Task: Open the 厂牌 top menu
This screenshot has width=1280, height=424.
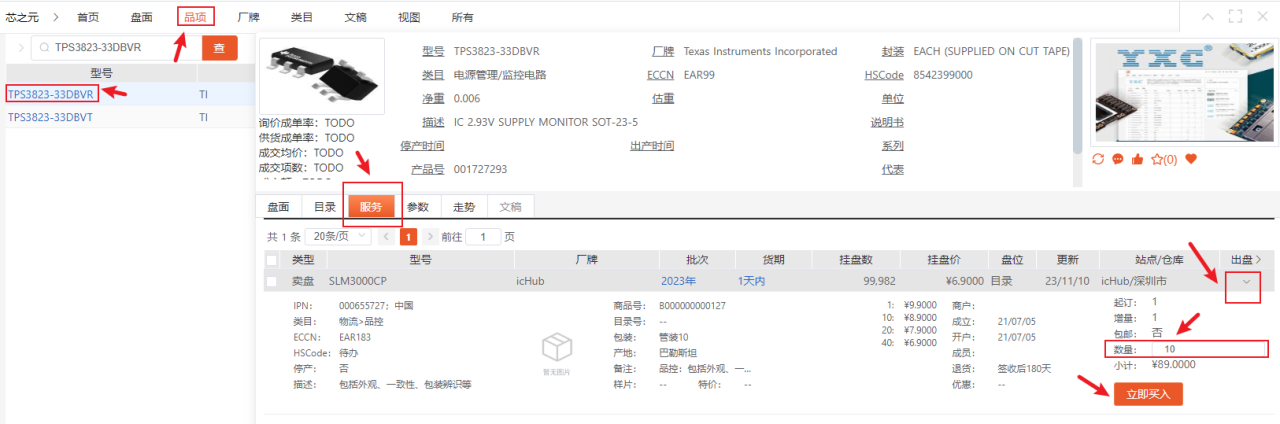Action: click(249, 17)
